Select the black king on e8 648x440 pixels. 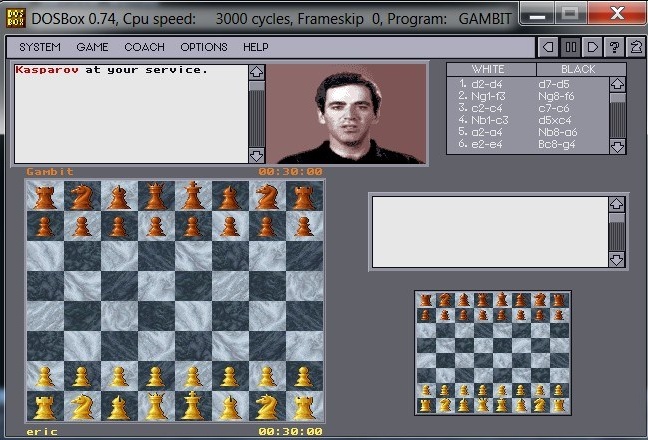(x=193, y=196)
